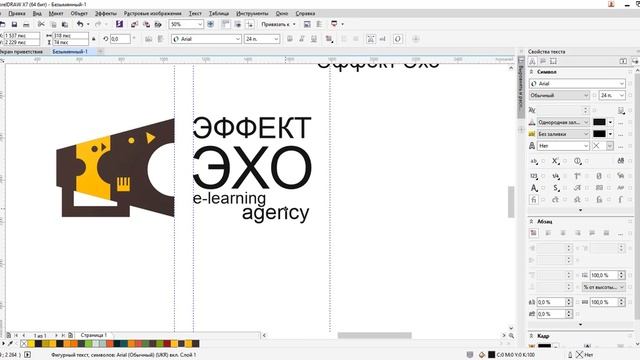Click the horizontal scrollbar thumb

coord(374,336)
